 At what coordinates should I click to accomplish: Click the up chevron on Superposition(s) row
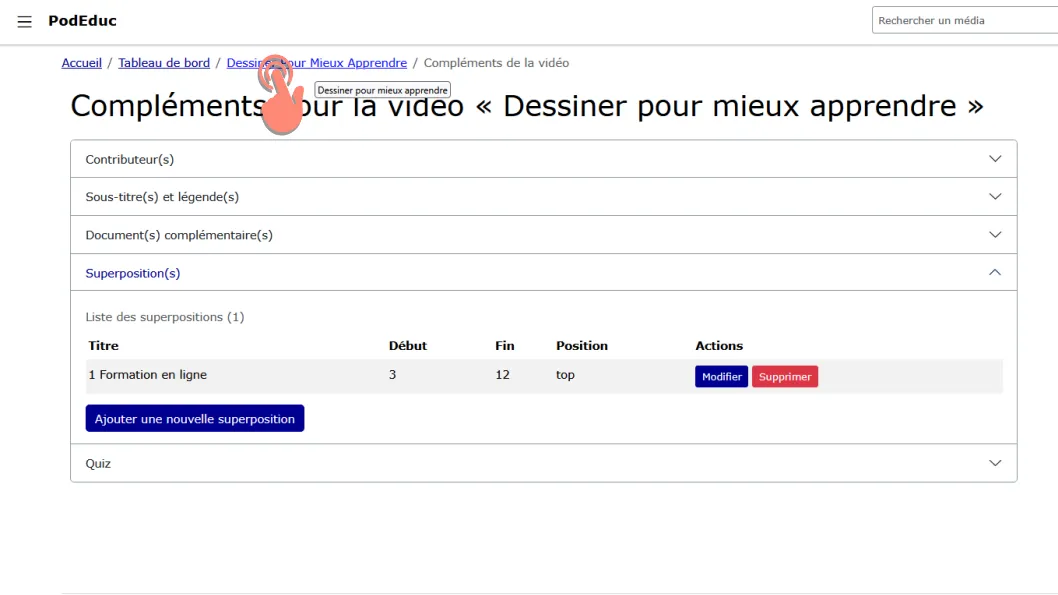(x=995, y=273)
